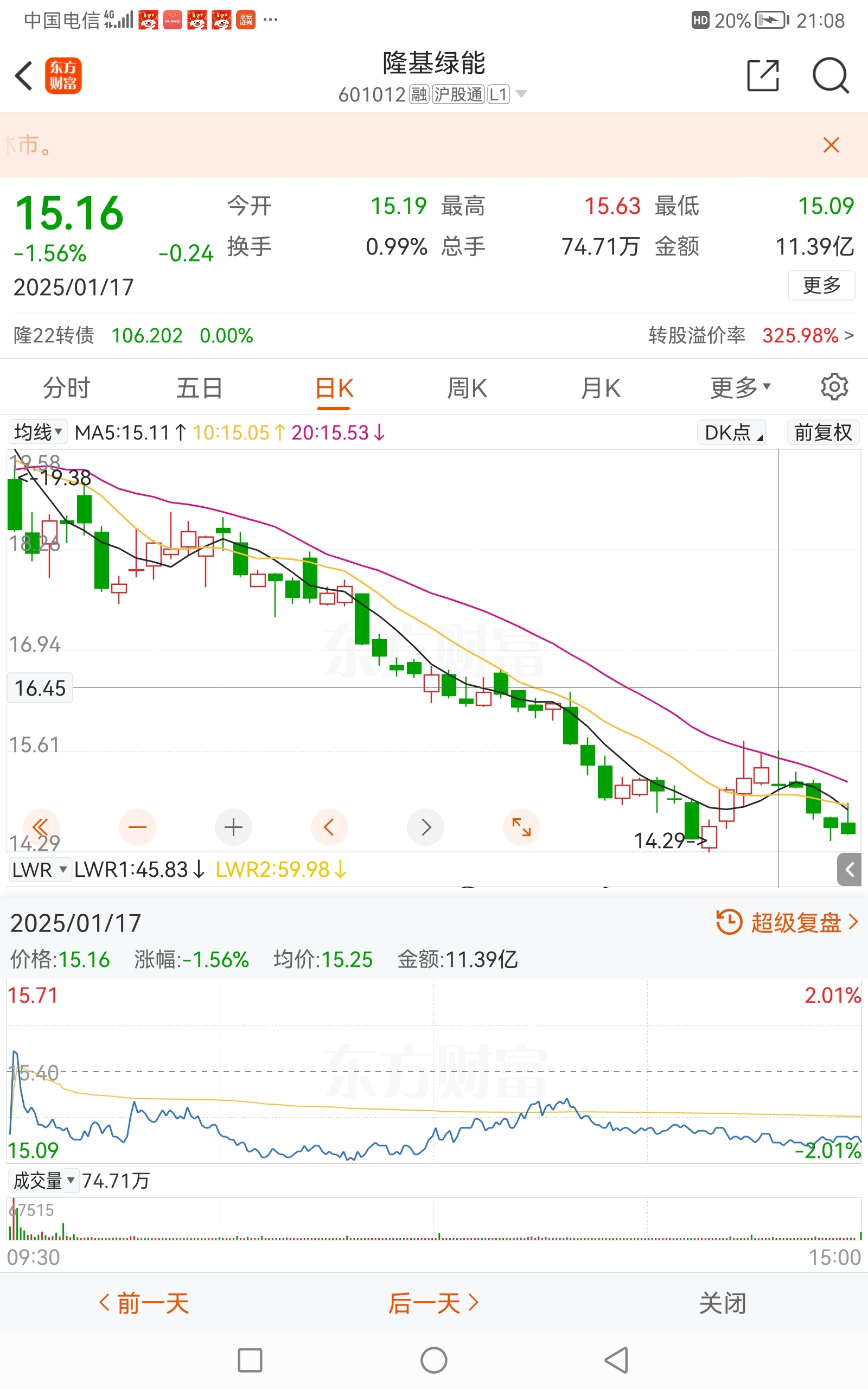The image size is (868, 1389).
Task: Tap the share icon in the header
Action: (x=763, y=75)
